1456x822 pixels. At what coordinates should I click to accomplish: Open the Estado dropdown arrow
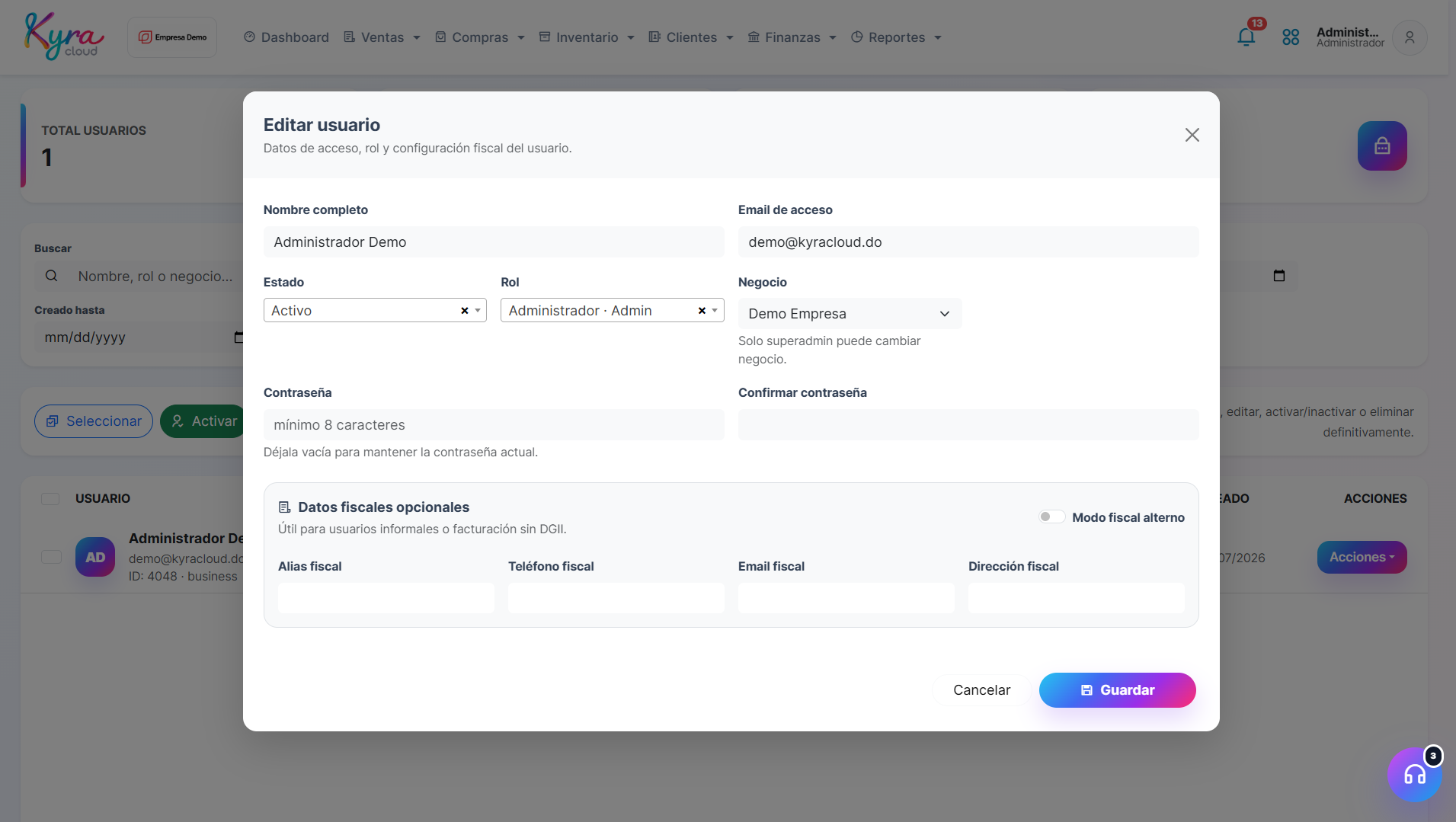coord(478,311)
